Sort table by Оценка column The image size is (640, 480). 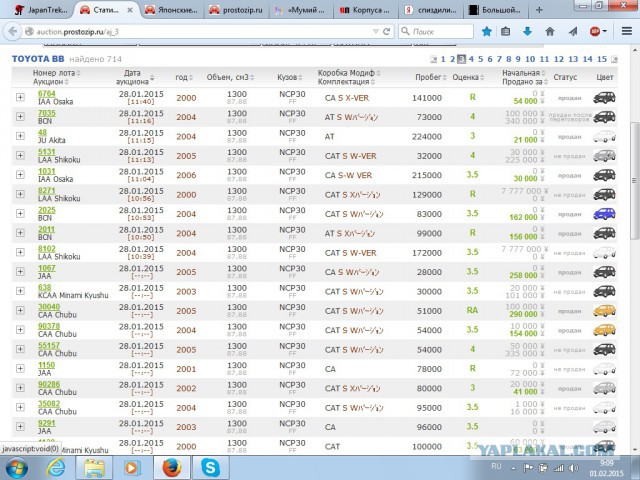pyautogui.click(x=468, y=78)
